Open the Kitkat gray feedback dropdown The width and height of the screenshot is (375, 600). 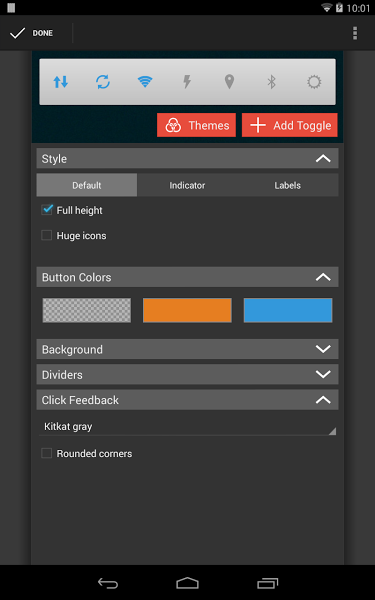pyautogui.click(x=188, y=427)
